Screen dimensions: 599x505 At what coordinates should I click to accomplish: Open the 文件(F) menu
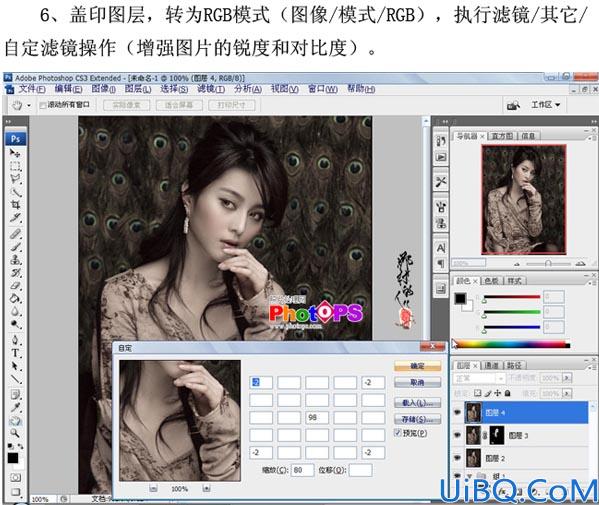(32, 89)
